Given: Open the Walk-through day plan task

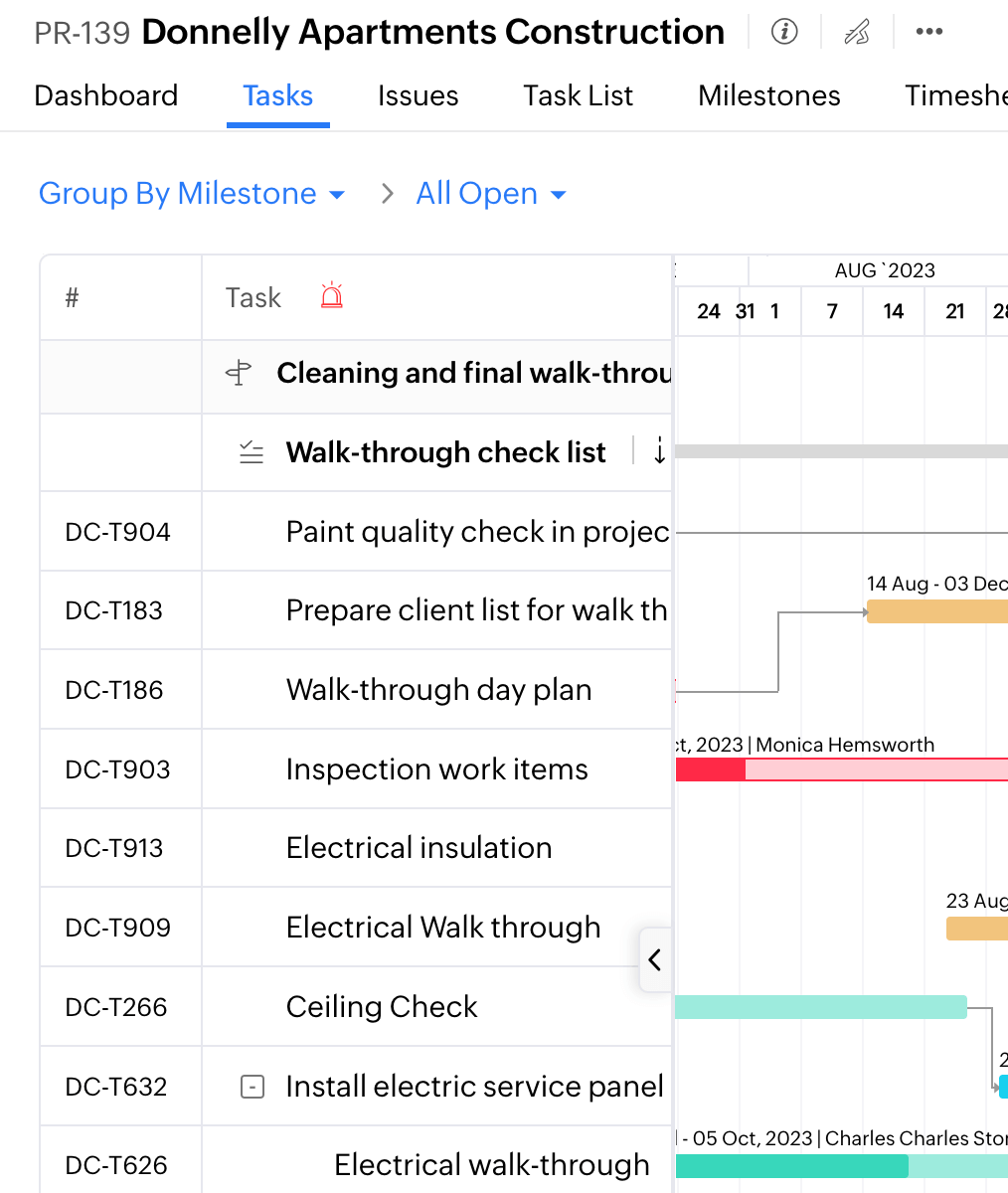Looking at the screenshot, I should 438,690.
